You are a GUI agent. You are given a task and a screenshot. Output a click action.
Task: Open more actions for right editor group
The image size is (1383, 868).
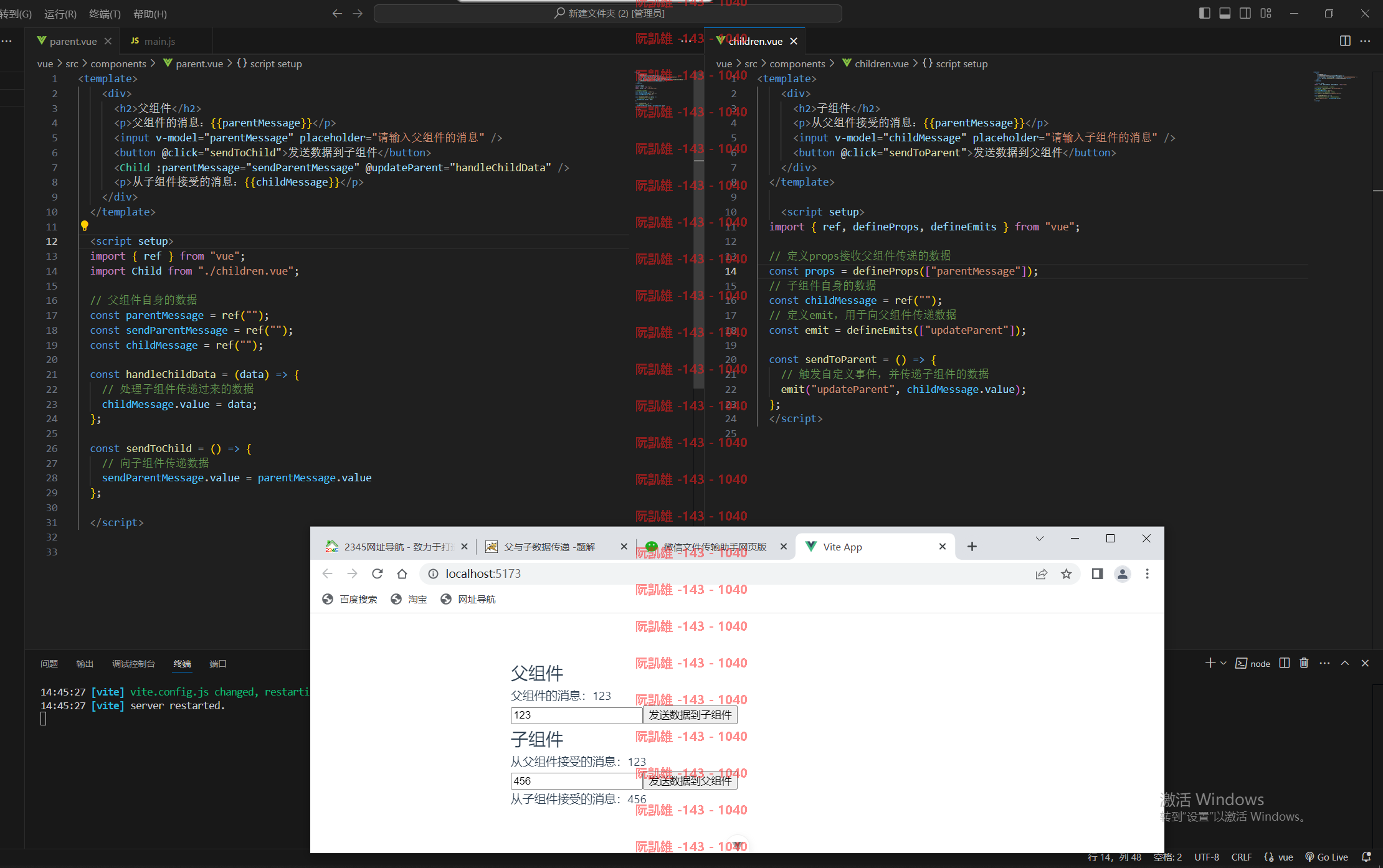(1365, 41)
